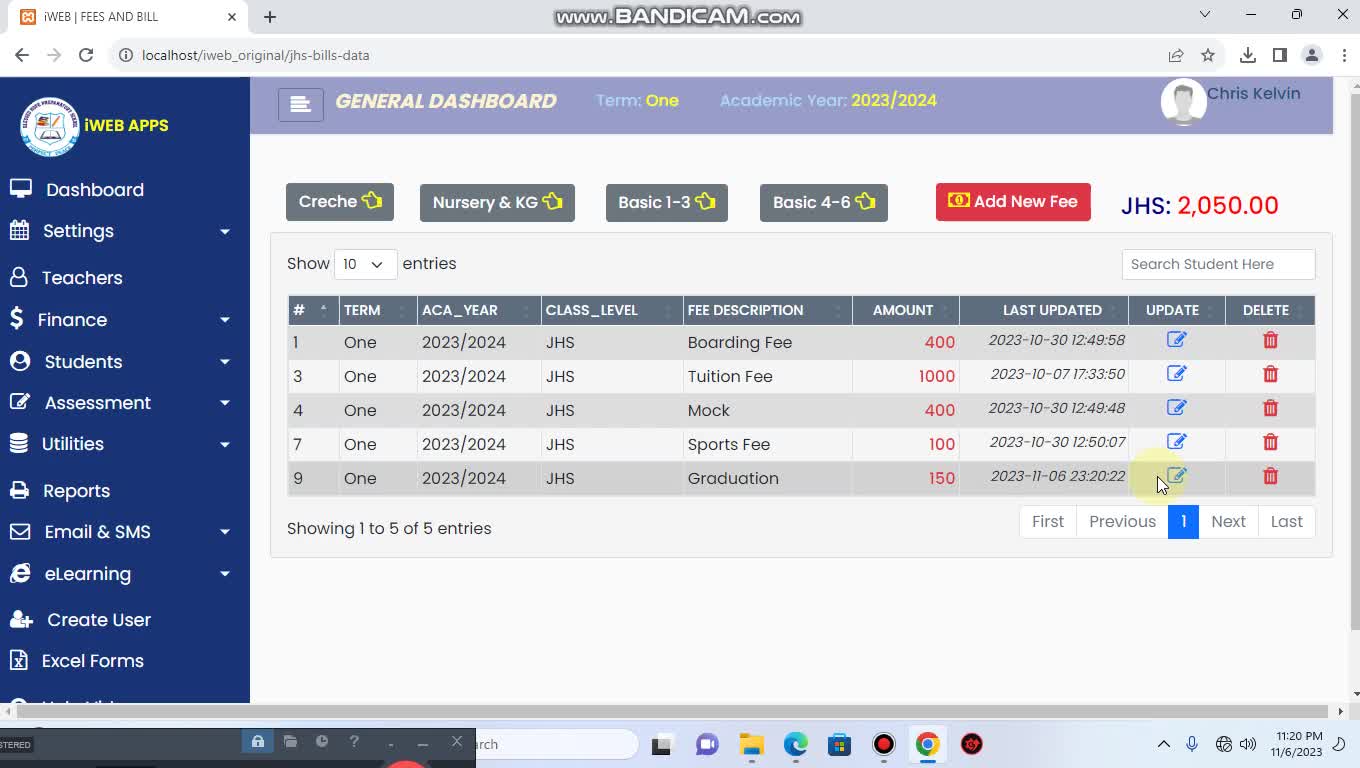Edit the Mock fee entry

click(1176, 408)
